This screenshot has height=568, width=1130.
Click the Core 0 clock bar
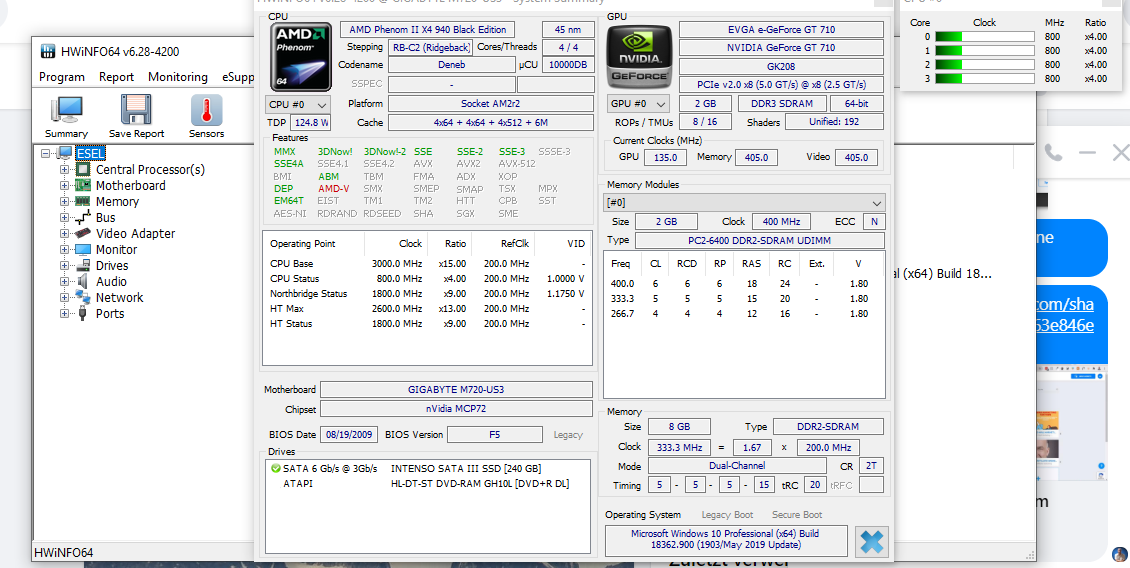pyautogui.click(x=984, y=37)
